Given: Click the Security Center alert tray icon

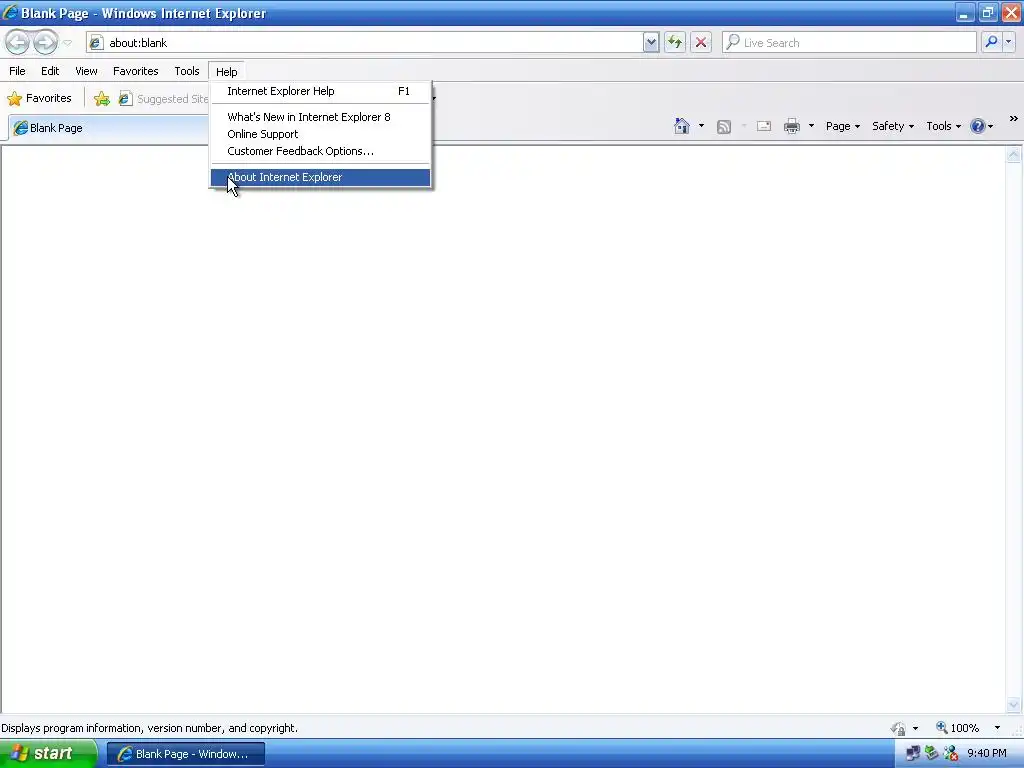Looking at the screenshot, I should [951, 754].
